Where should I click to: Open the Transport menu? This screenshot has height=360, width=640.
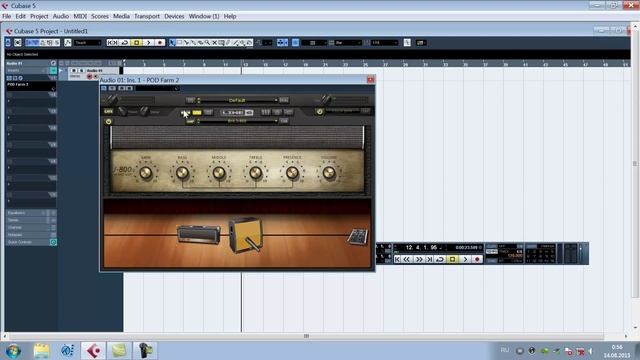[x=147, y=16]
